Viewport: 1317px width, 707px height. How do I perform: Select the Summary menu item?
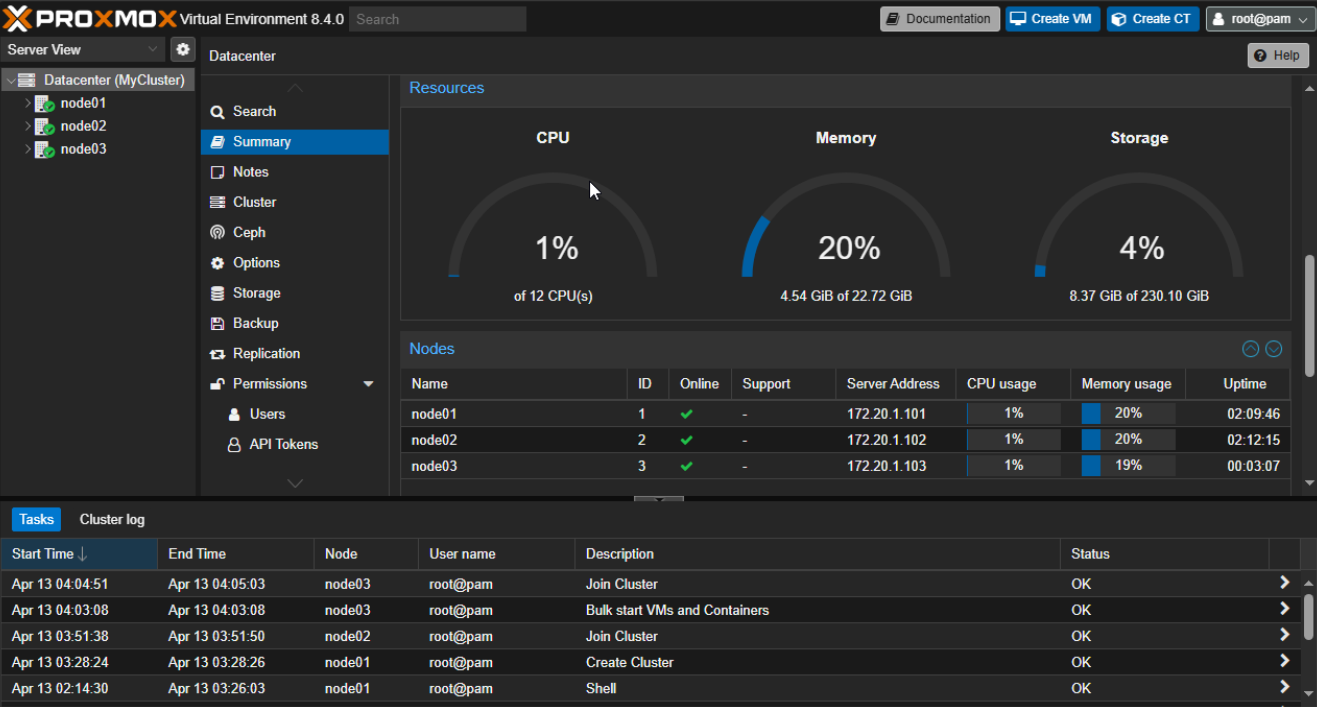point(295,142)
